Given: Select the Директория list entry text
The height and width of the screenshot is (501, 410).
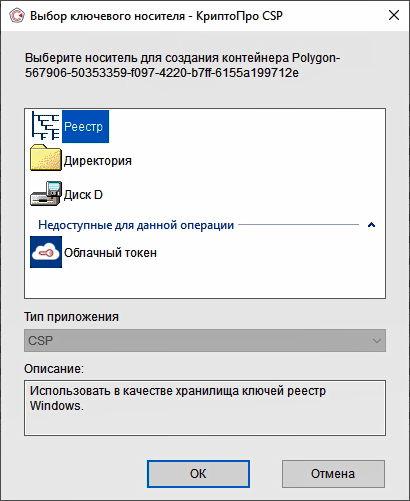Looking at the screenshot, I should [x=98, y=161].
